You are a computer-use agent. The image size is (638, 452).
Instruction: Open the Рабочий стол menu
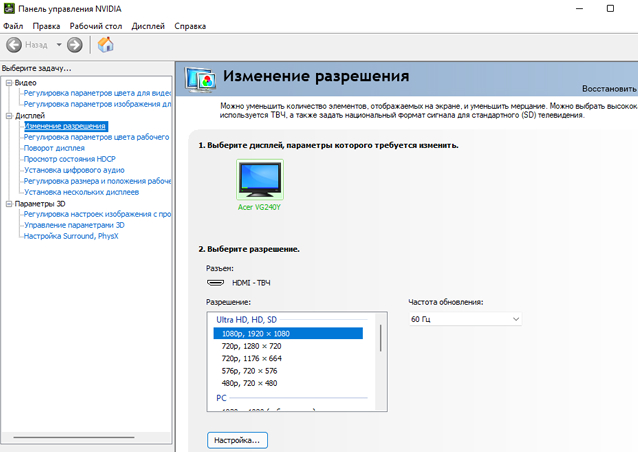point(96,26)
